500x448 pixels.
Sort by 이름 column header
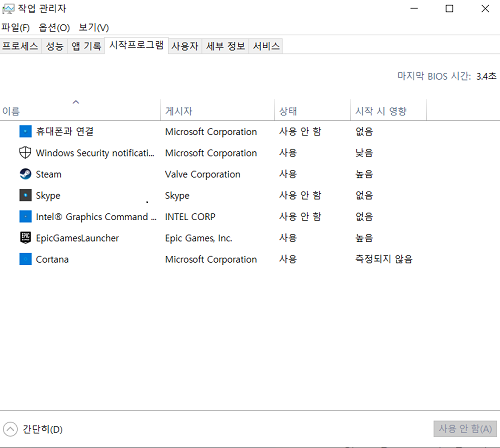tap(80, 109)
